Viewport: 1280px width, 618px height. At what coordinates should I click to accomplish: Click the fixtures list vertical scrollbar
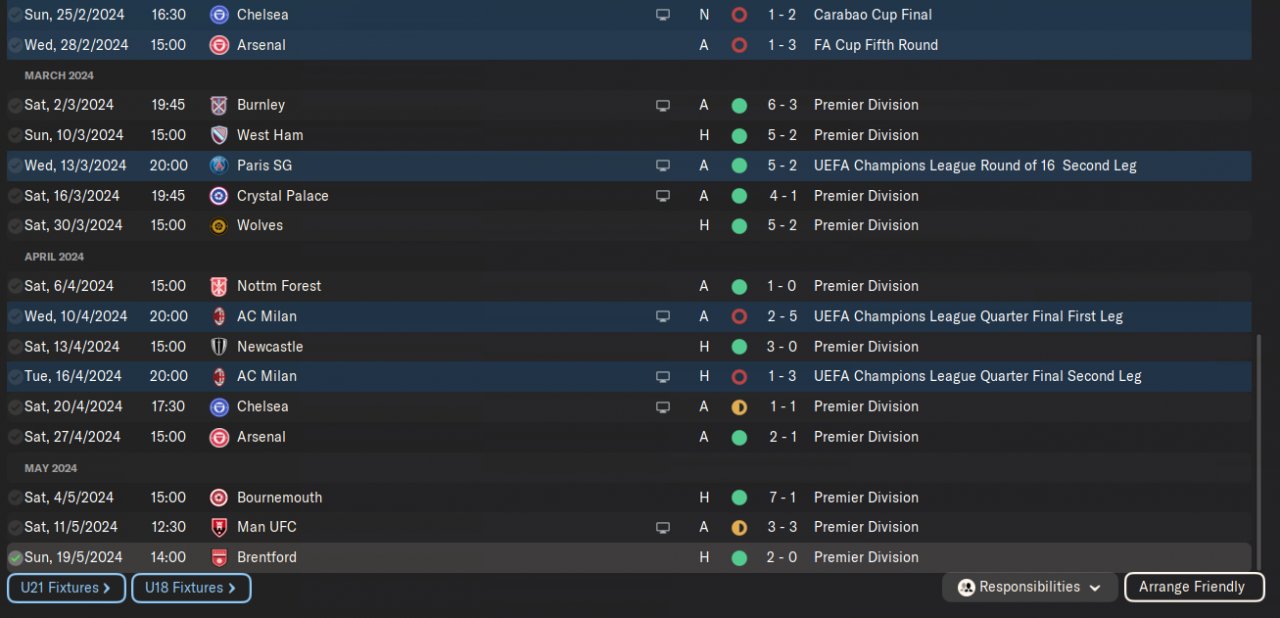(1258, 450)
